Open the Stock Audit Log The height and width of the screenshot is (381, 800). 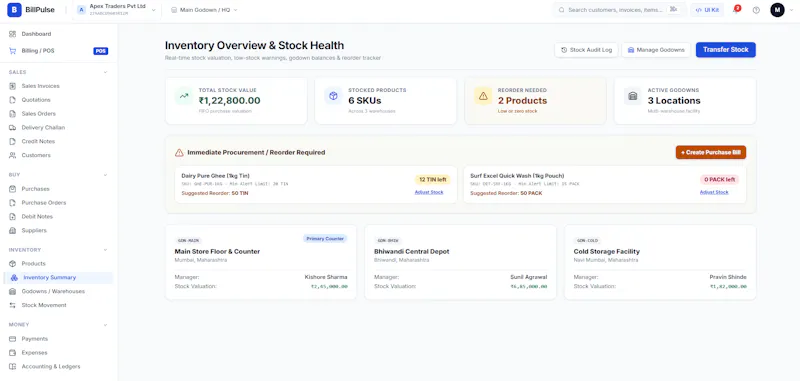pos(586,50)
